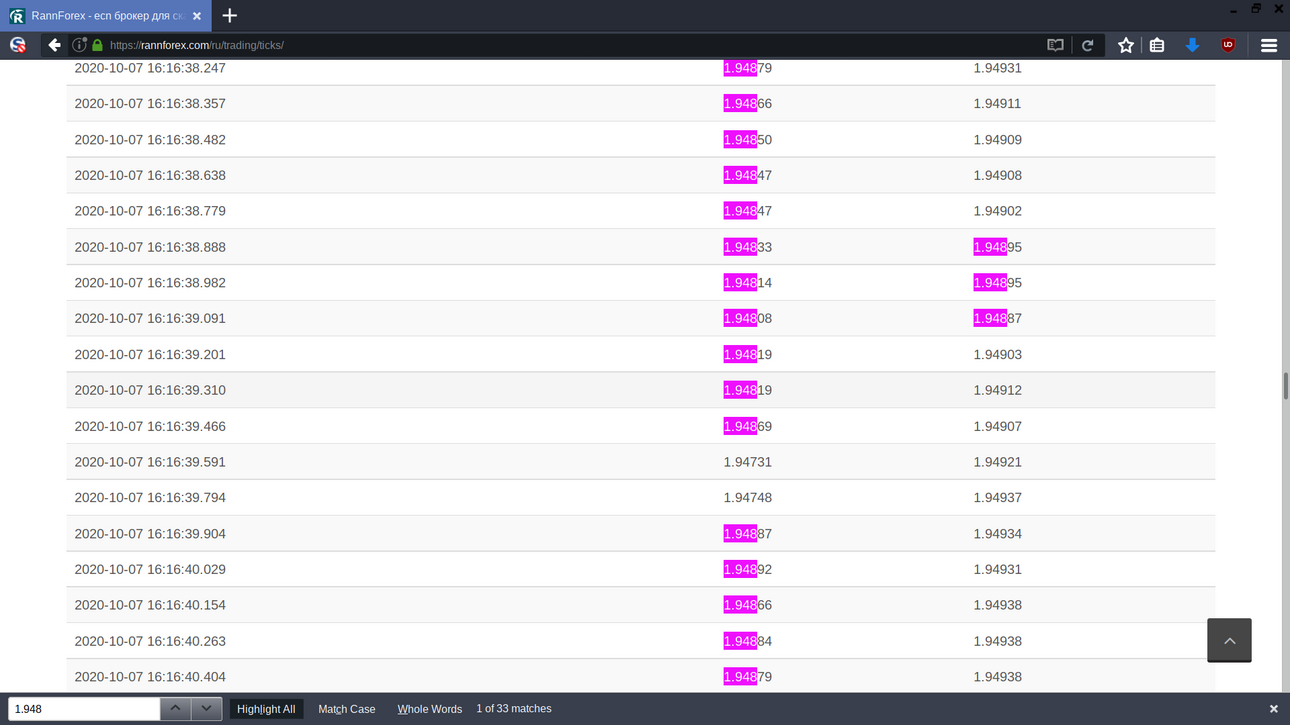Click the value 1.94908
This screenshot has width=1290, height=725.
(998, 176)
